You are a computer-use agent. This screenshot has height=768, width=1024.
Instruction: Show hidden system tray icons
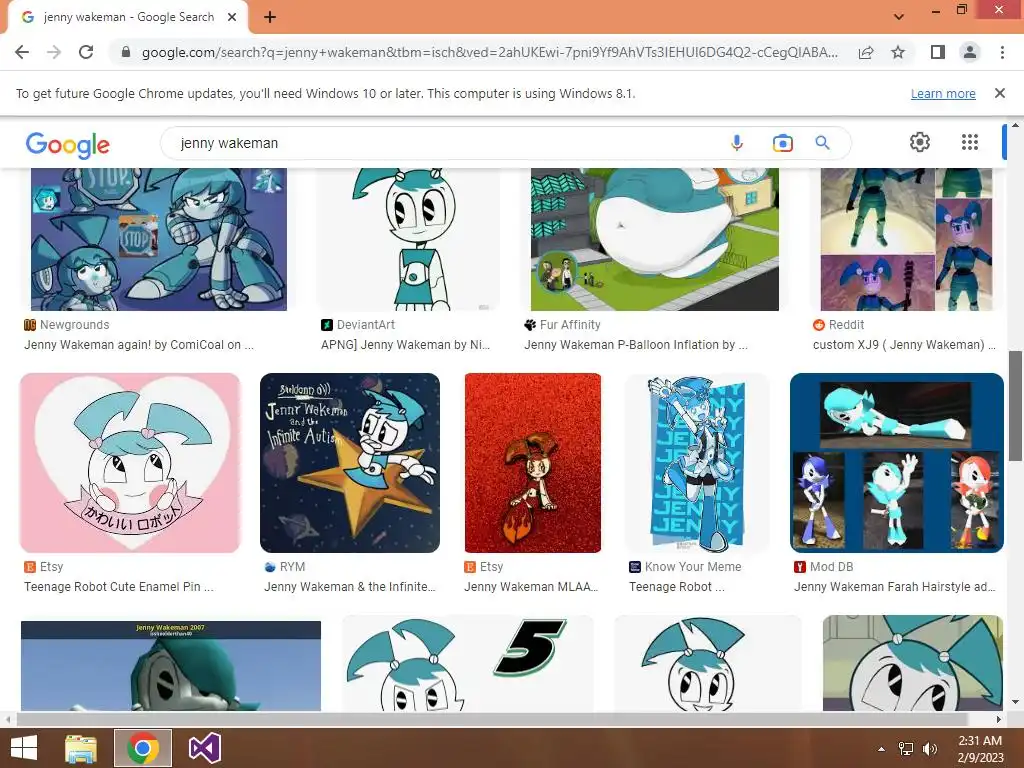pos(881,749)
